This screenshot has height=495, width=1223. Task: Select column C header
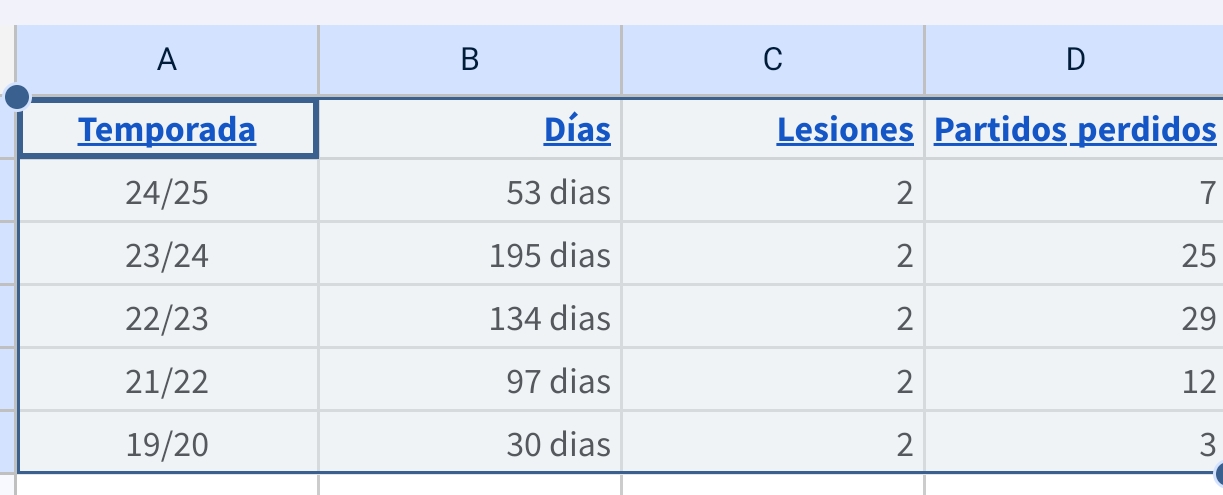(773, 60)
